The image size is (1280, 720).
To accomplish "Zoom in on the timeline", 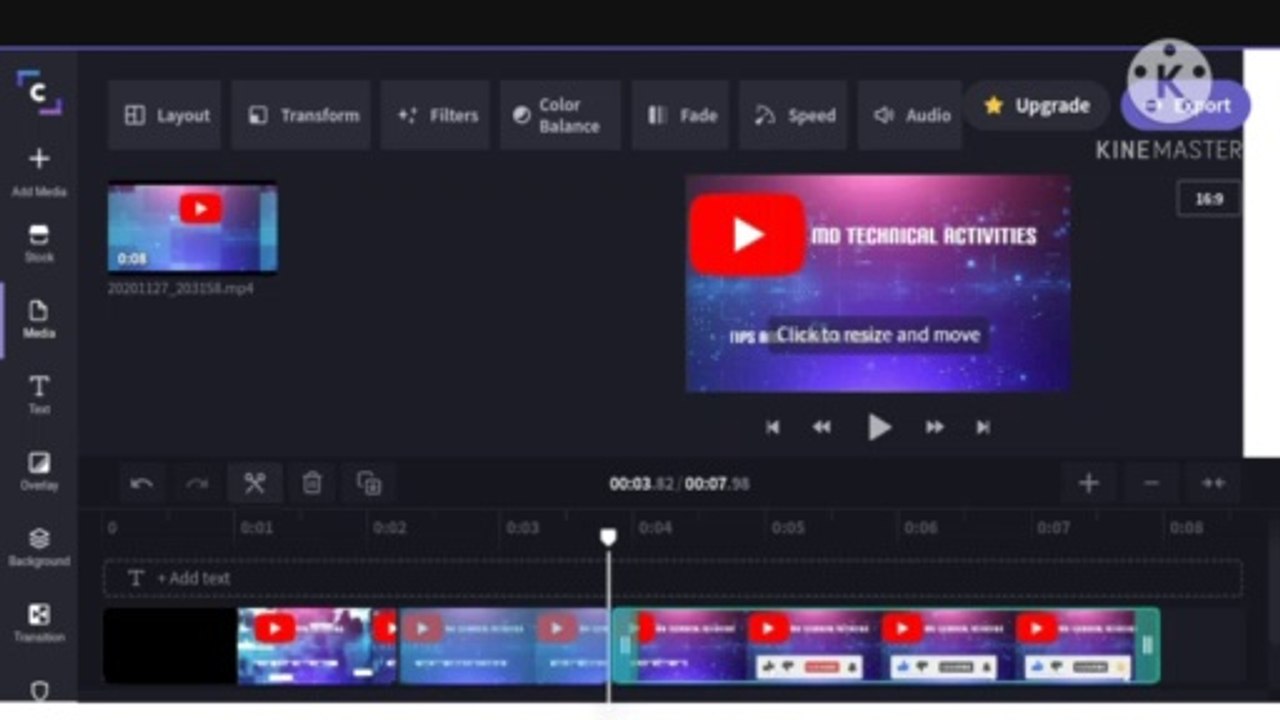I will pyautogui.click(x=1089, y=484).
